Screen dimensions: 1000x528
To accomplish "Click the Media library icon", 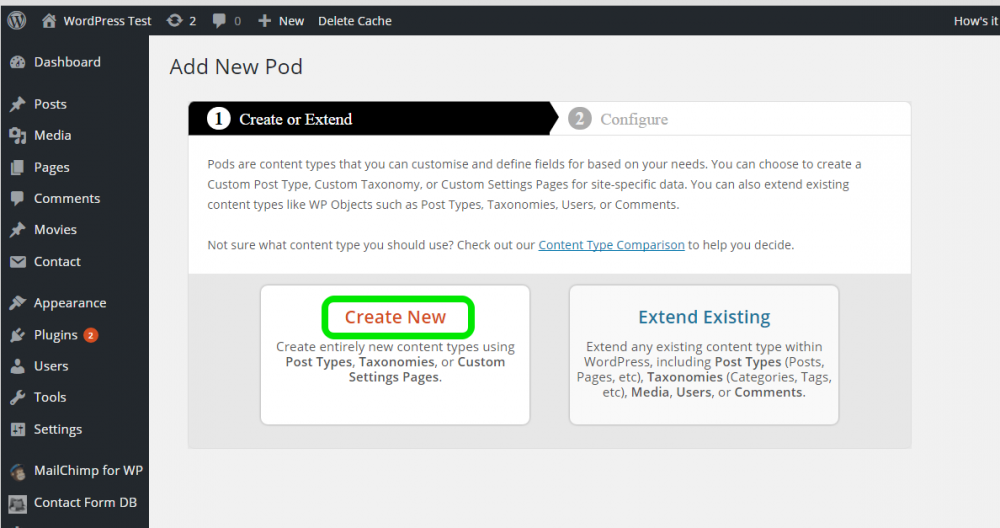I will coord(18,135).
